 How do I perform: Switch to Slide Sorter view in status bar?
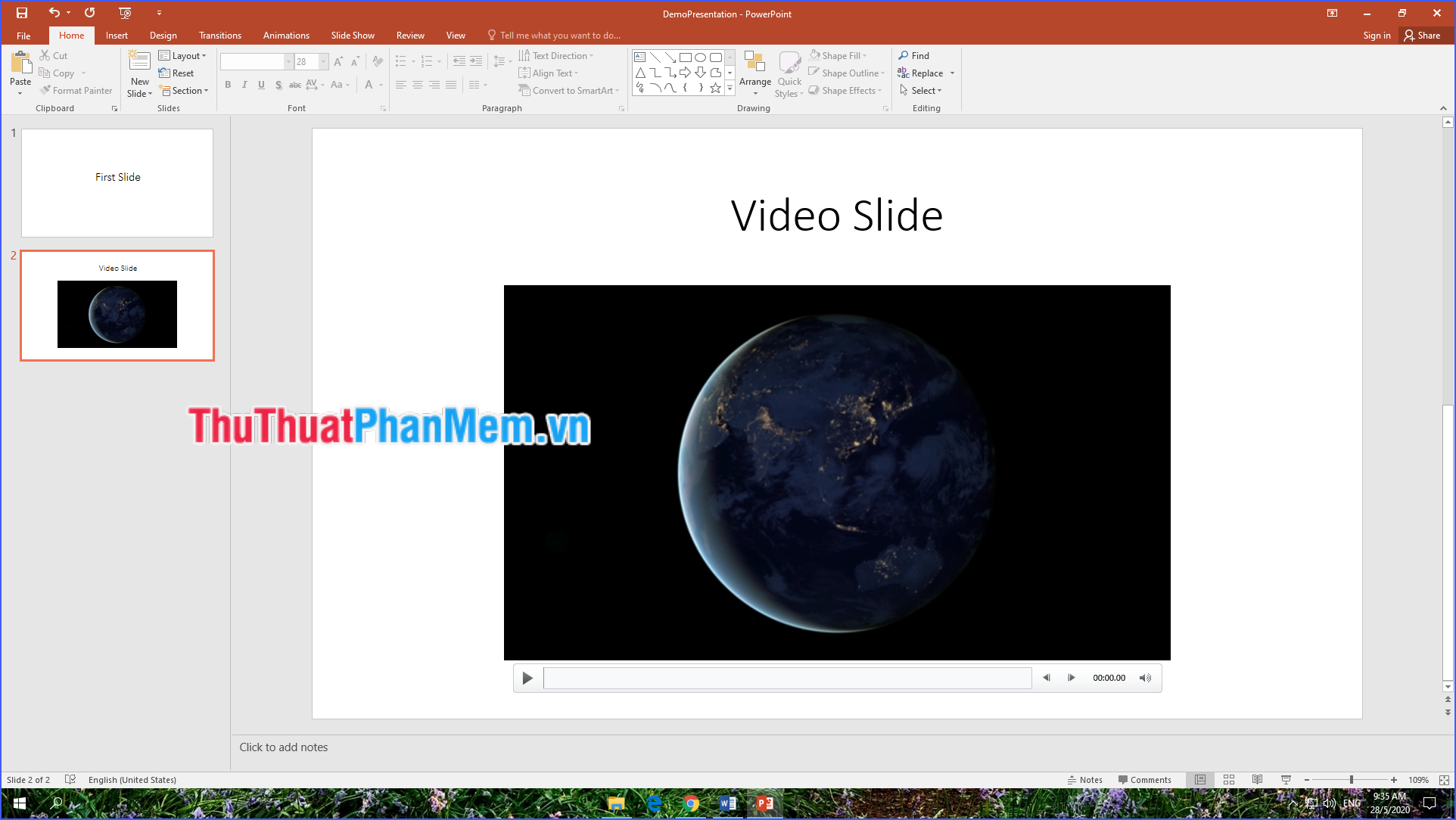coord(1228,779)
